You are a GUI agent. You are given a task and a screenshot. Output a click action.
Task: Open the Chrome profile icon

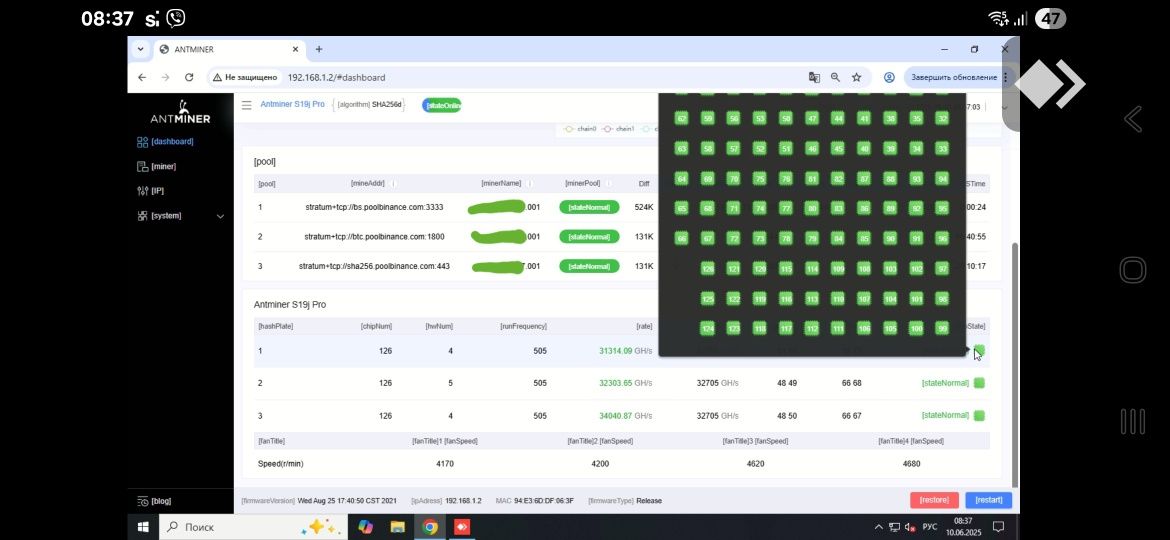click(889, 77)
